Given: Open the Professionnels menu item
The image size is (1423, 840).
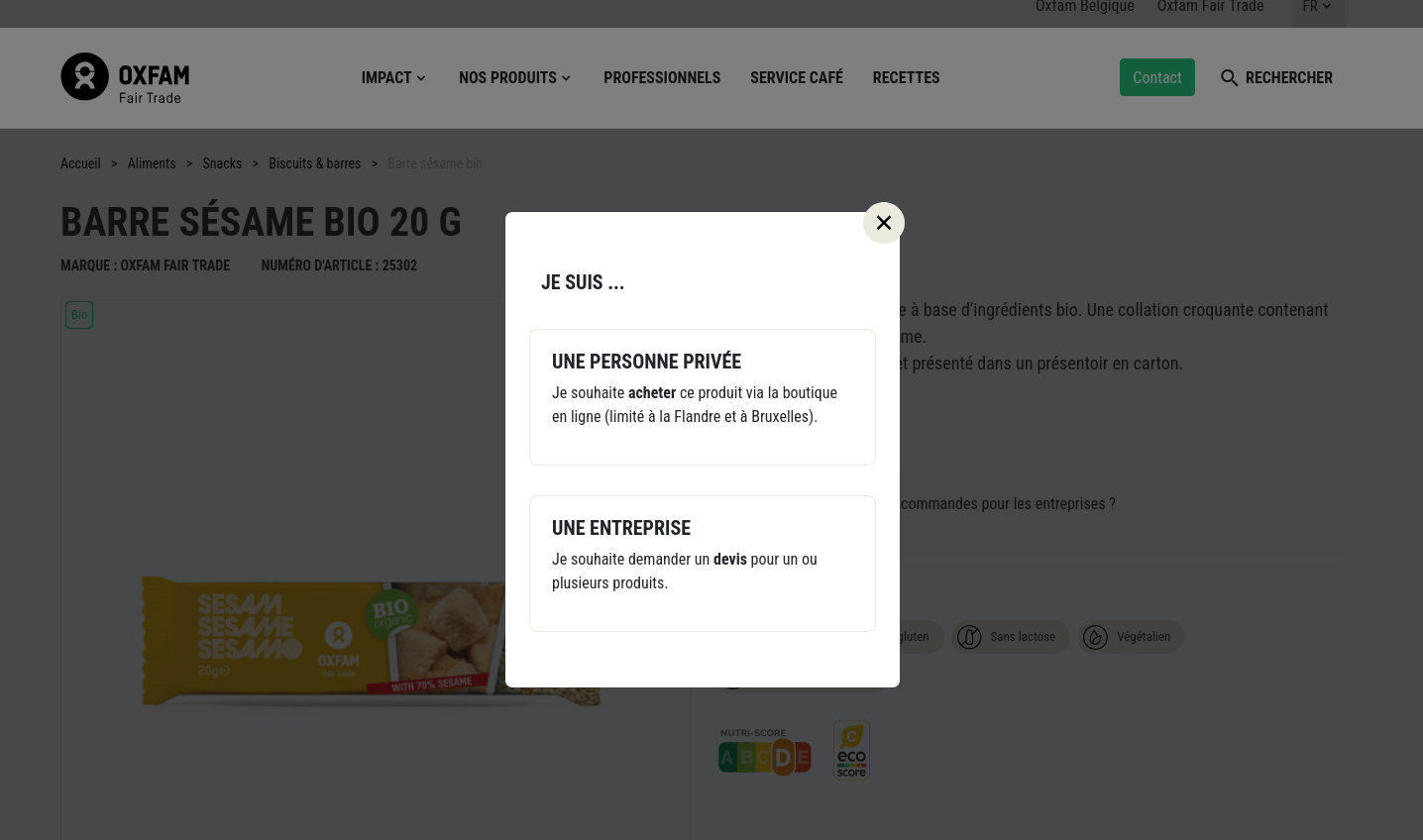Looking at the screenshot, I should tap(662, 78).
